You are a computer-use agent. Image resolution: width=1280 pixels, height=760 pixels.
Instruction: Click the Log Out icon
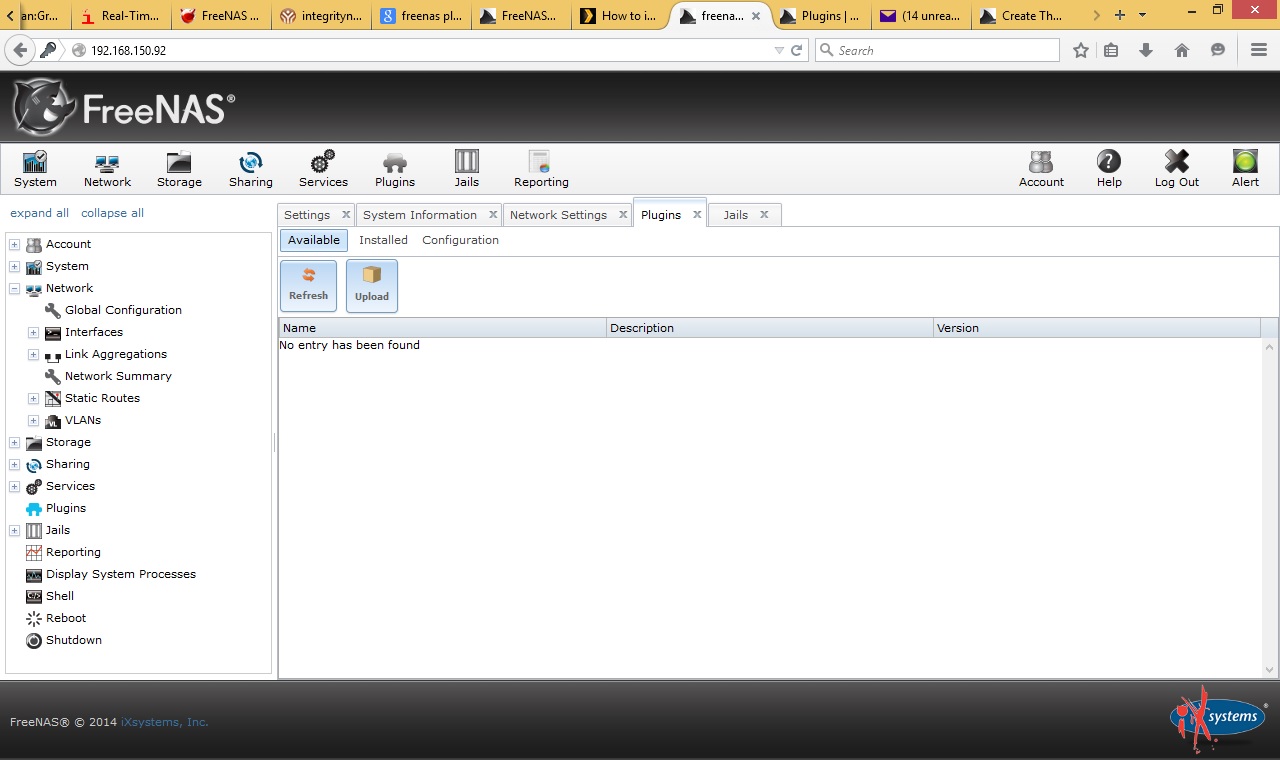pyautogui.click(x=1177, y=168)
